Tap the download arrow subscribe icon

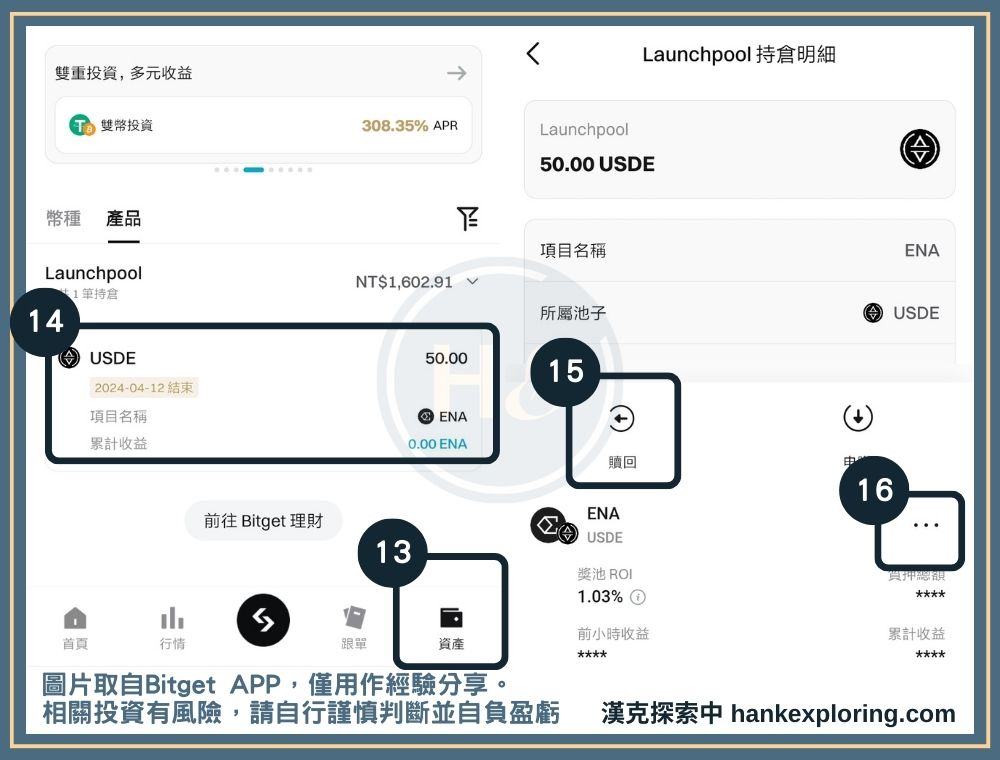pyautogui.click(x=858, y=418)
